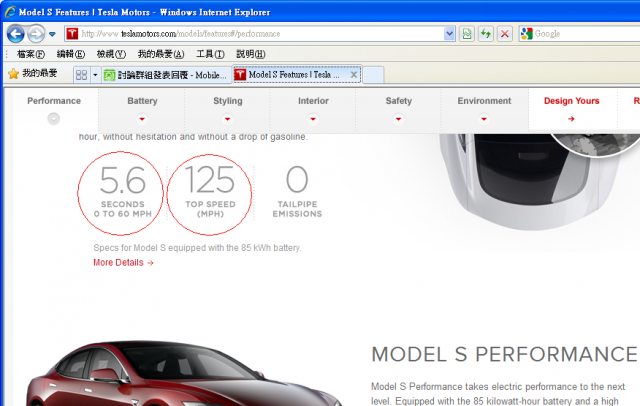Click the compatibility view page icon
Screen dimensions: 640x406
pos(467,34)
